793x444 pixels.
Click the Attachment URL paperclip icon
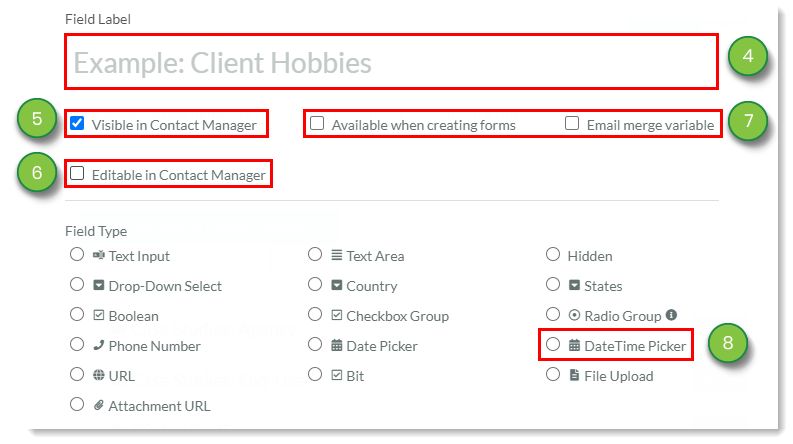[99, 405]
